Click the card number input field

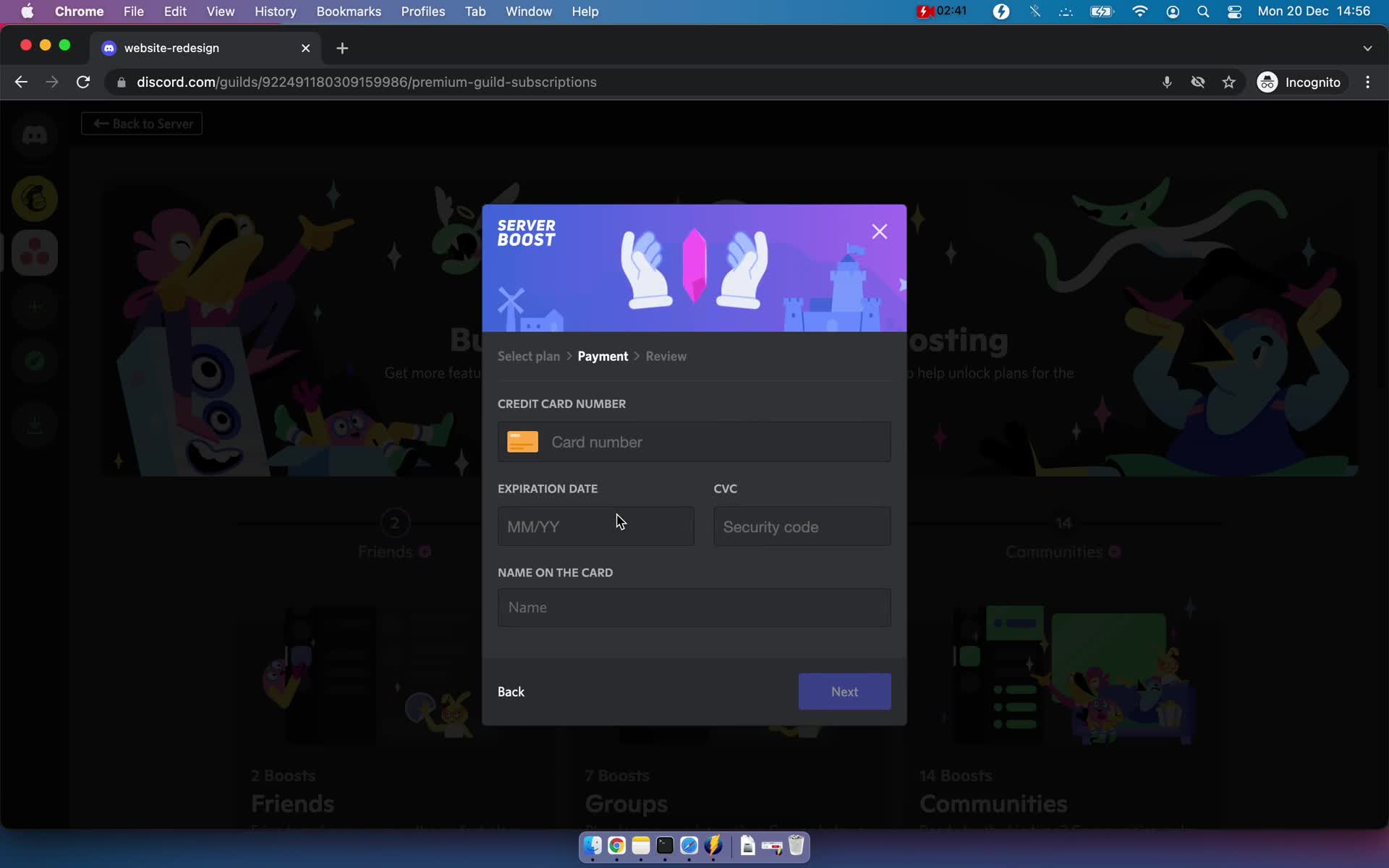click(694, 441)
